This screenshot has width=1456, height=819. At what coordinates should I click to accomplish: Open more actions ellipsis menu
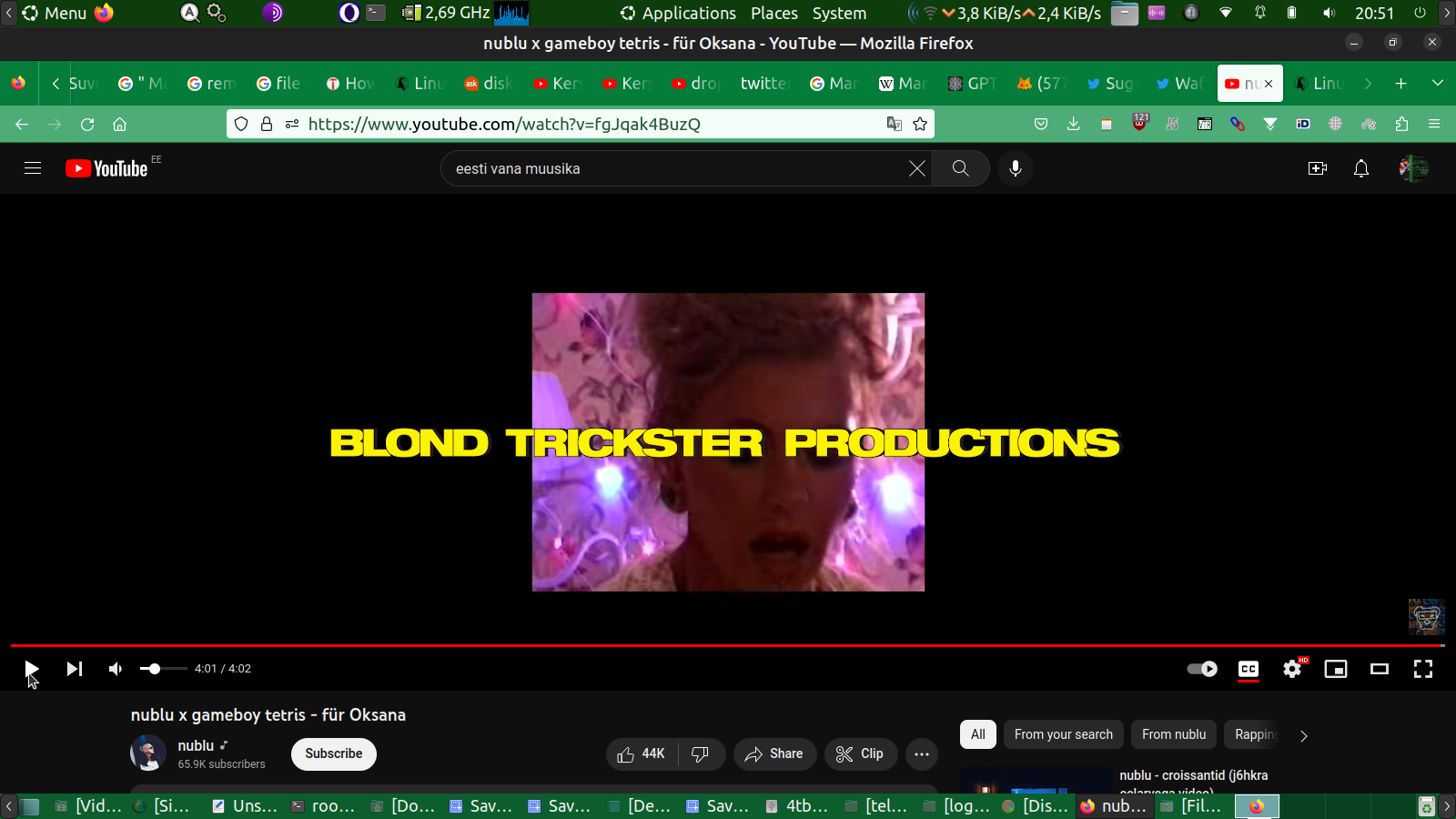coord(922,753)
